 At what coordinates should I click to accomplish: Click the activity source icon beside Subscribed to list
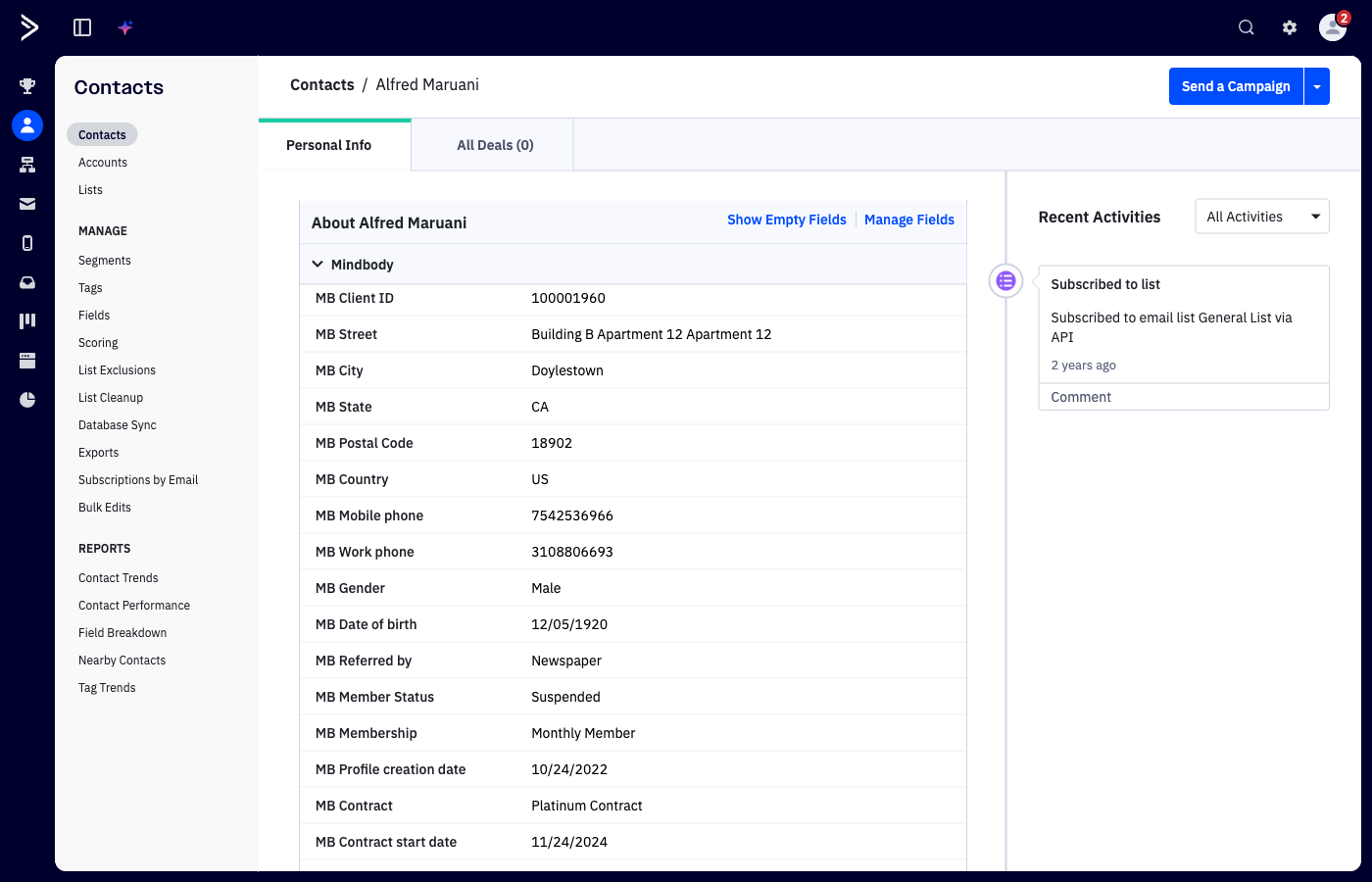point(1005,280)
